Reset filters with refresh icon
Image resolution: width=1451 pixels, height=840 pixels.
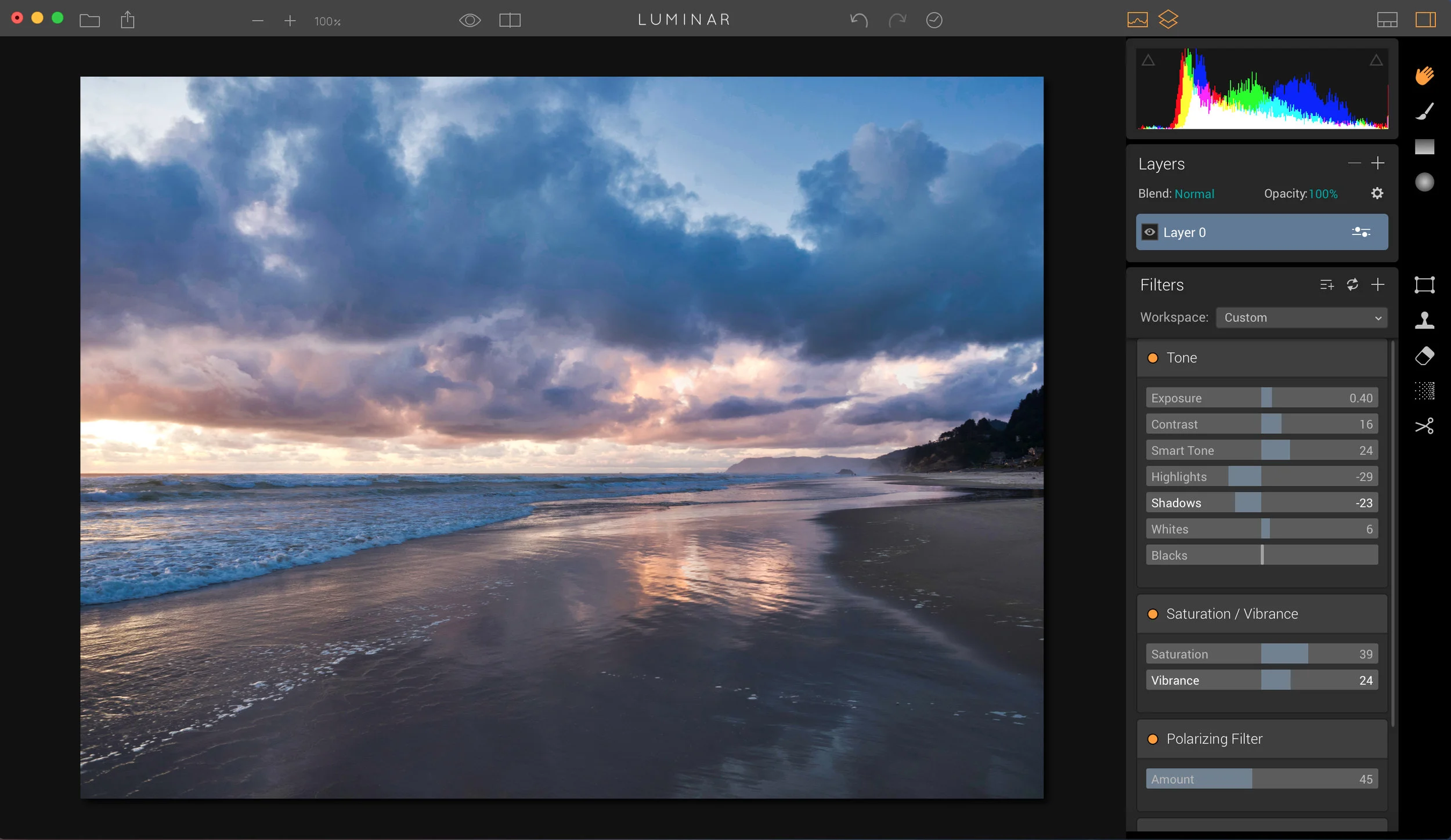(1352, 284)
